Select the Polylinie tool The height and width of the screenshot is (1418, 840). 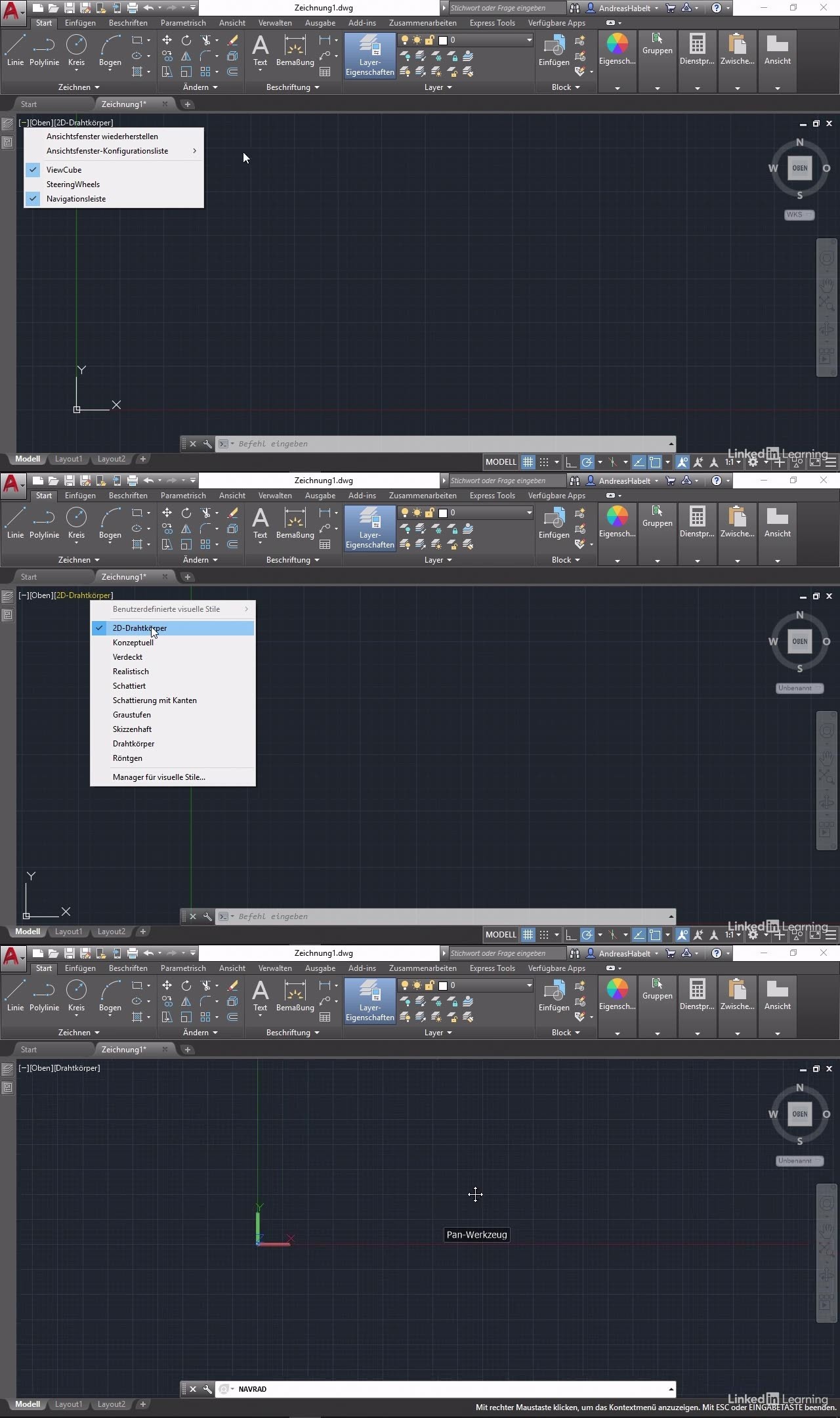(x=44, y=50)
